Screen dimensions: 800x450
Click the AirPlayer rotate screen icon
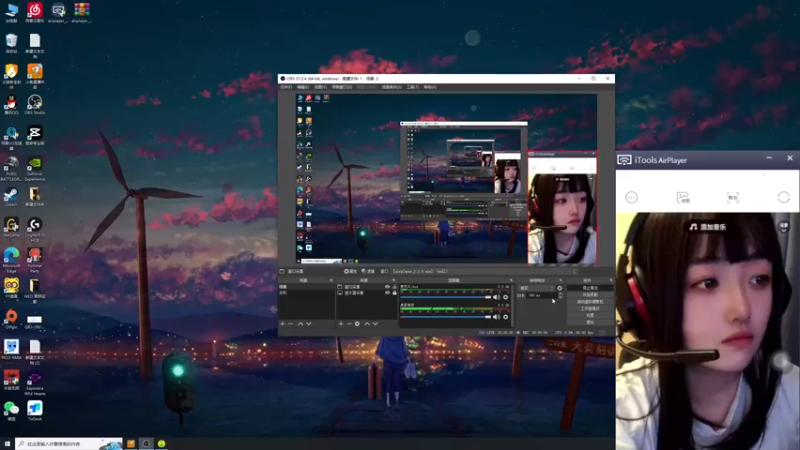click(x=784, y=197)
